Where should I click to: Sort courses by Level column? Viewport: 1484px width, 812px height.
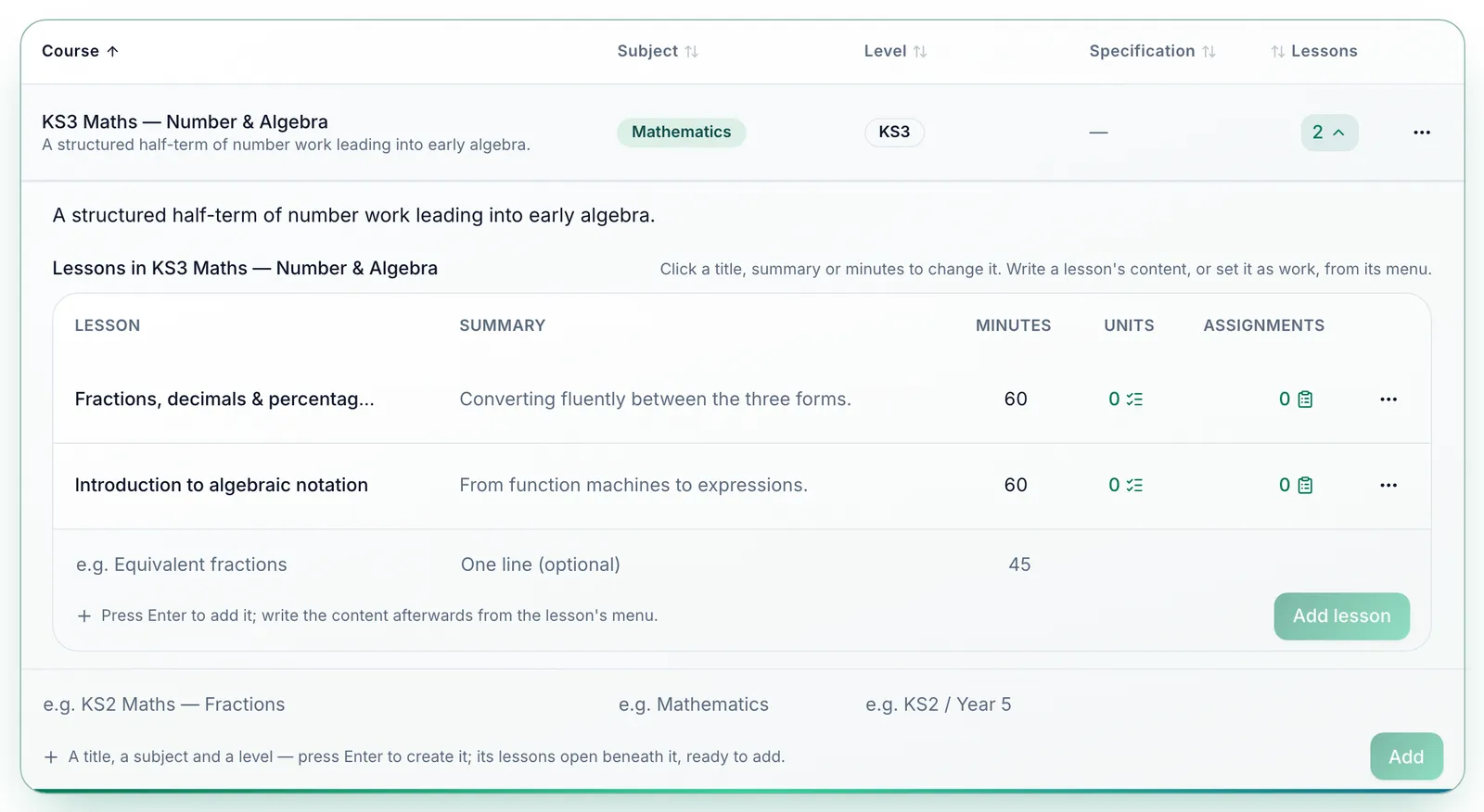pyautogui.click(x=895, y=51)
